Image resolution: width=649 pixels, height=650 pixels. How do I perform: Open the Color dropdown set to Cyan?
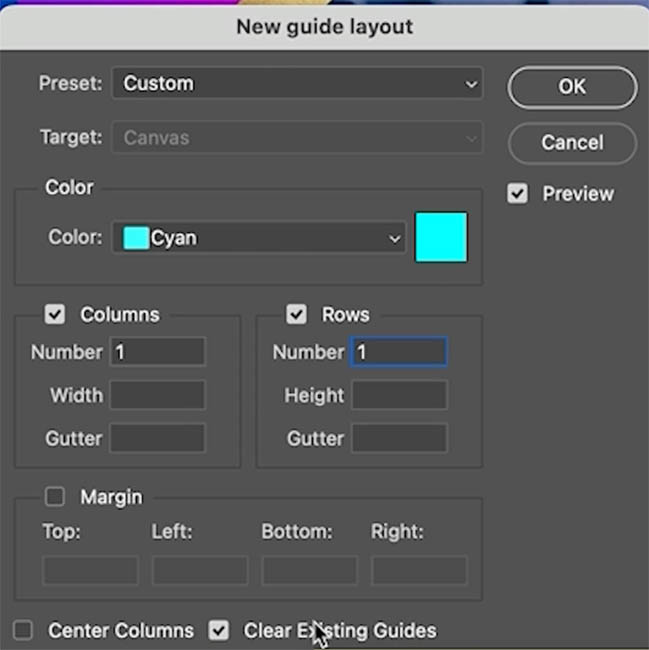coord(259,238)
